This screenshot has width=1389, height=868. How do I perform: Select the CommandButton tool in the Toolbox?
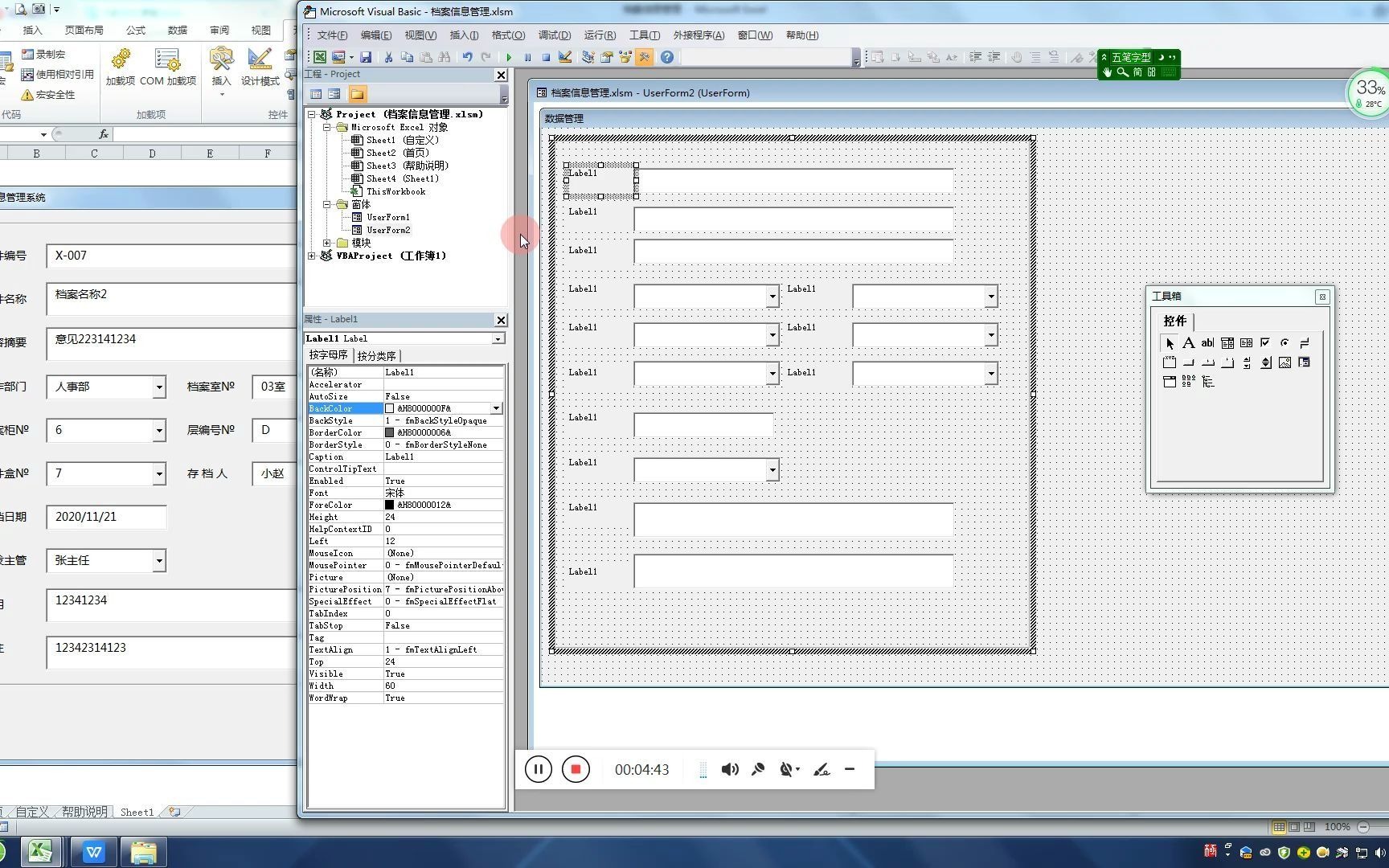pyautogui.click(x=1189, y=362)
